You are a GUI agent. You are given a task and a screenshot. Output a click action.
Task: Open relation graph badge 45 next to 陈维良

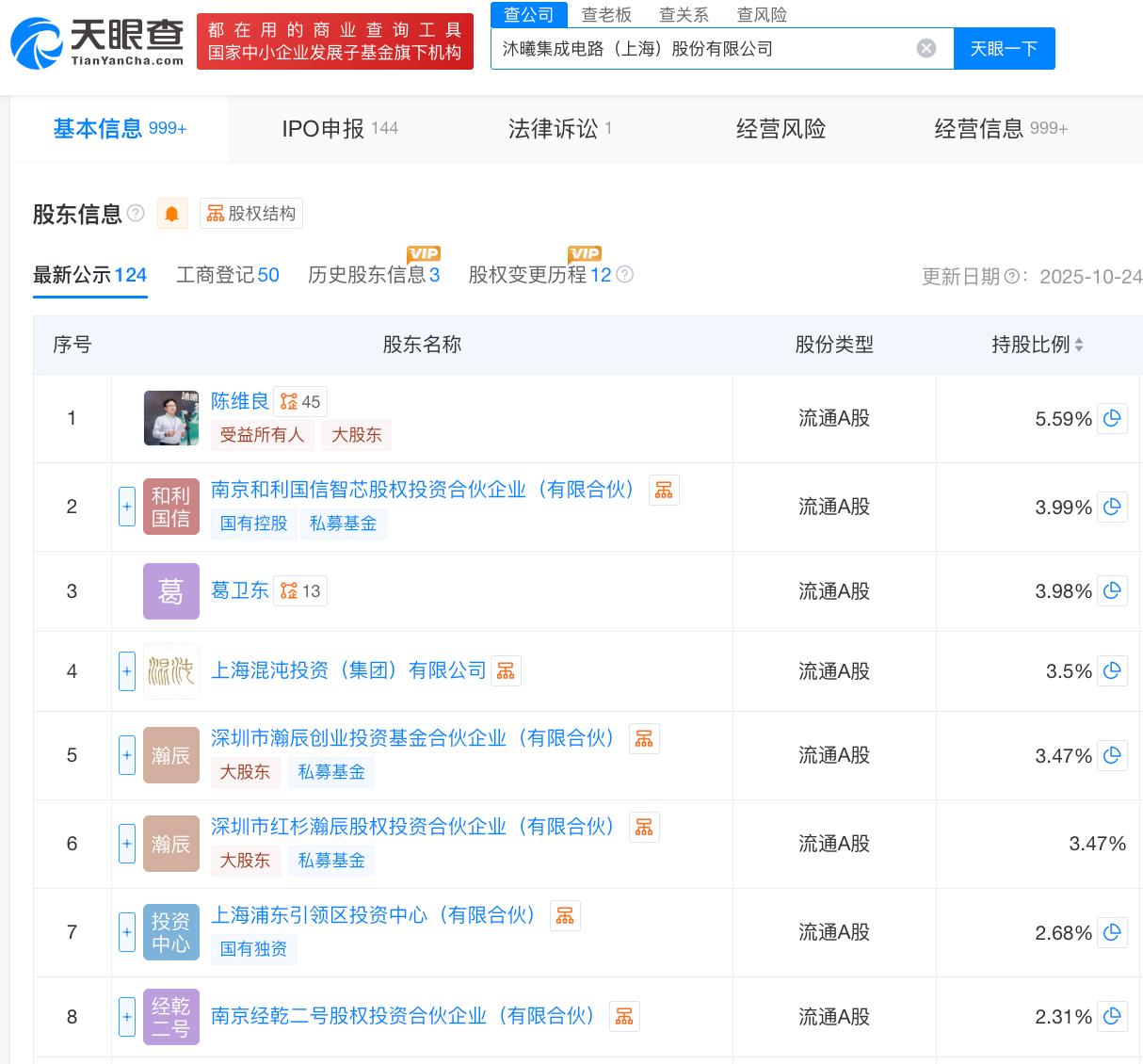click(x=300, y=402)
